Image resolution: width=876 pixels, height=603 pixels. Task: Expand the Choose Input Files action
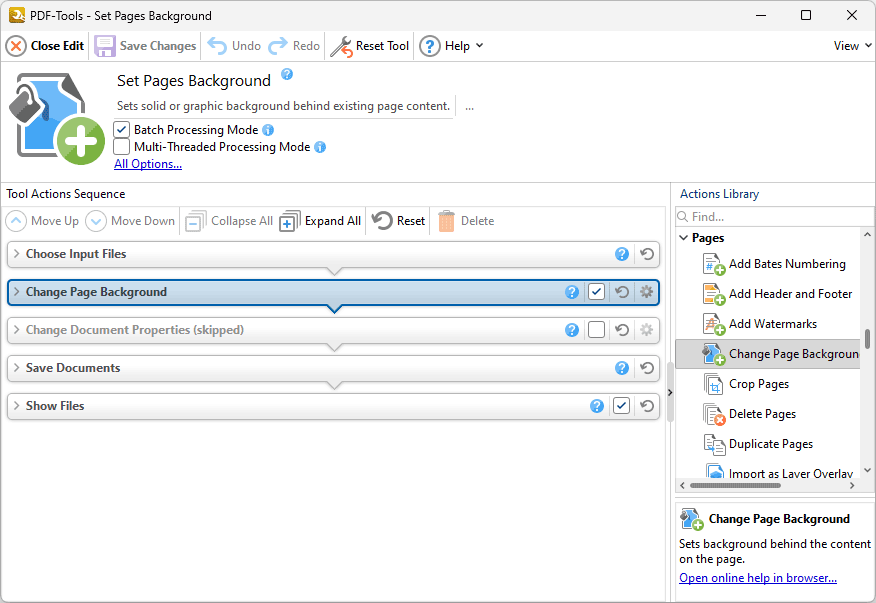click(17, 254)
